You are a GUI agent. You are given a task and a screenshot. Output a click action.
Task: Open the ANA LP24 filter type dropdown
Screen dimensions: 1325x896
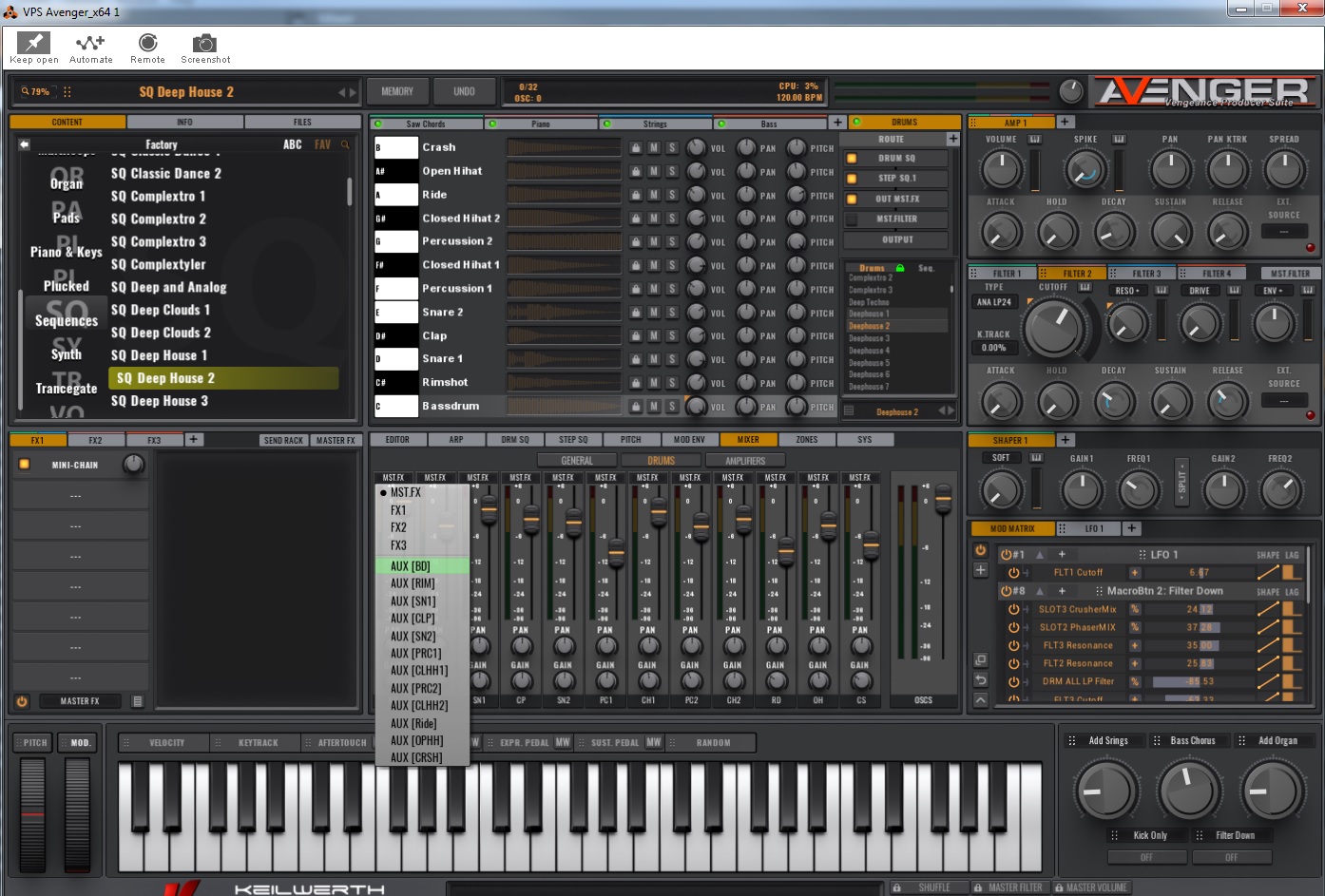[x=994, y=302]
